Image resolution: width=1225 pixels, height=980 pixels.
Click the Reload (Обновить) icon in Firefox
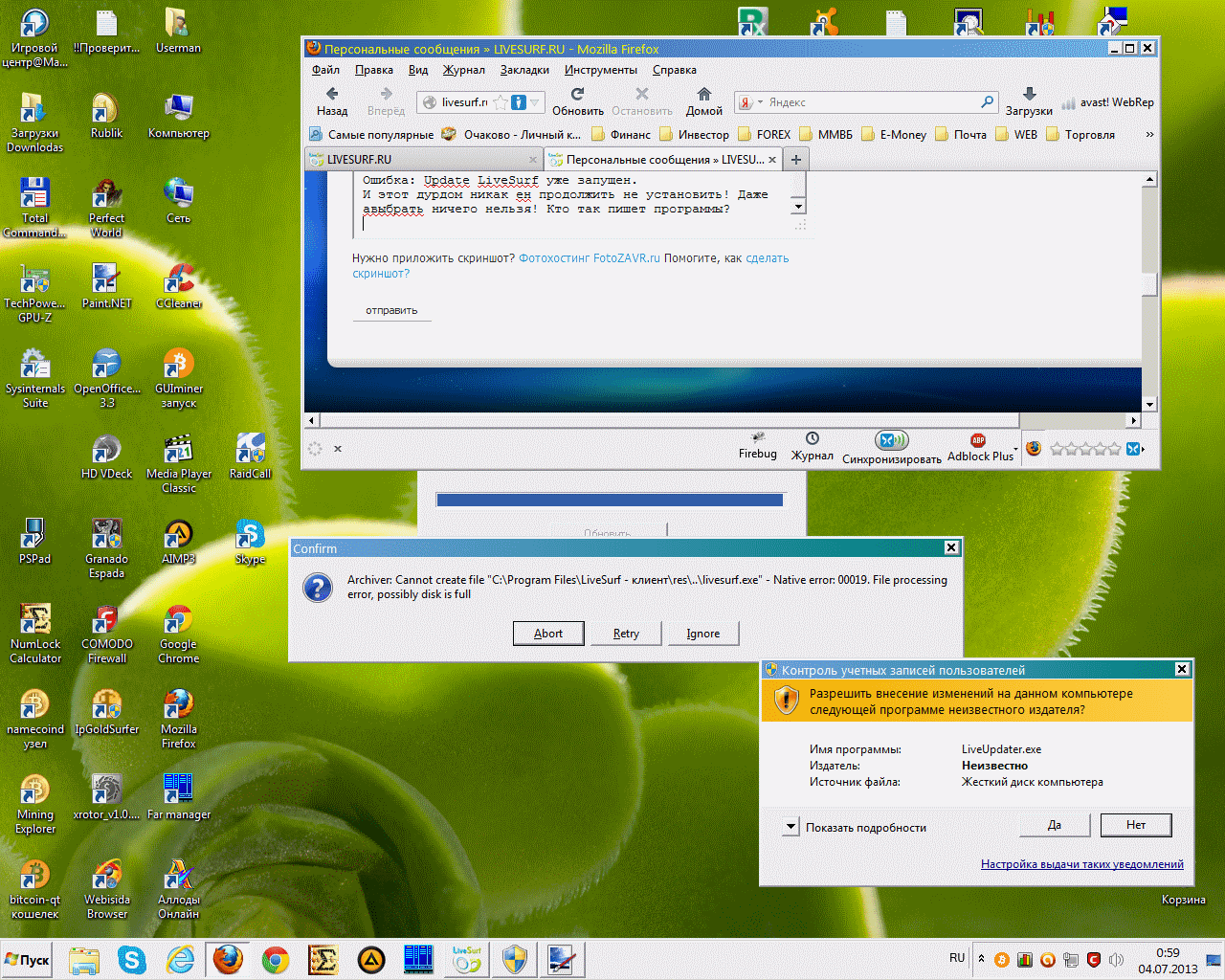click(x=577, y=94)
